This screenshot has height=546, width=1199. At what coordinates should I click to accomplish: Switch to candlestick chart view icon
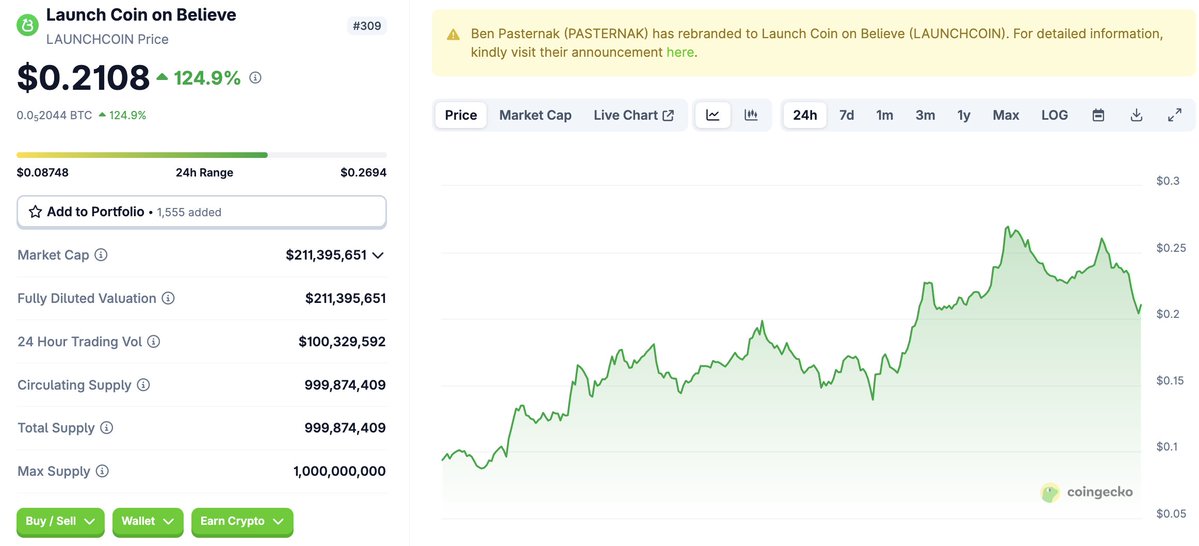pos(751,115)
